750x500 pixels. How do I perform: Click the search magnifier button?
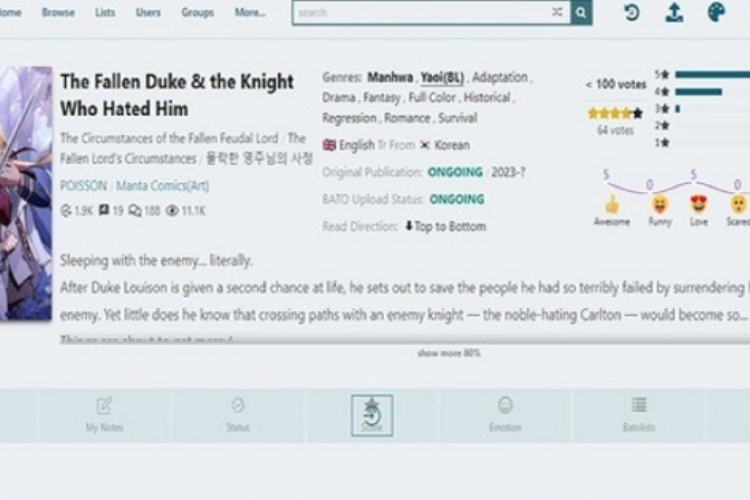coord(581,12)
